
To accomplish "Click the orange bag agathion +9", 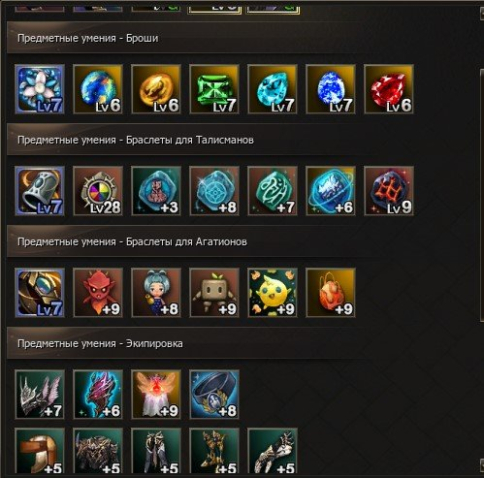I will point(330,293).
